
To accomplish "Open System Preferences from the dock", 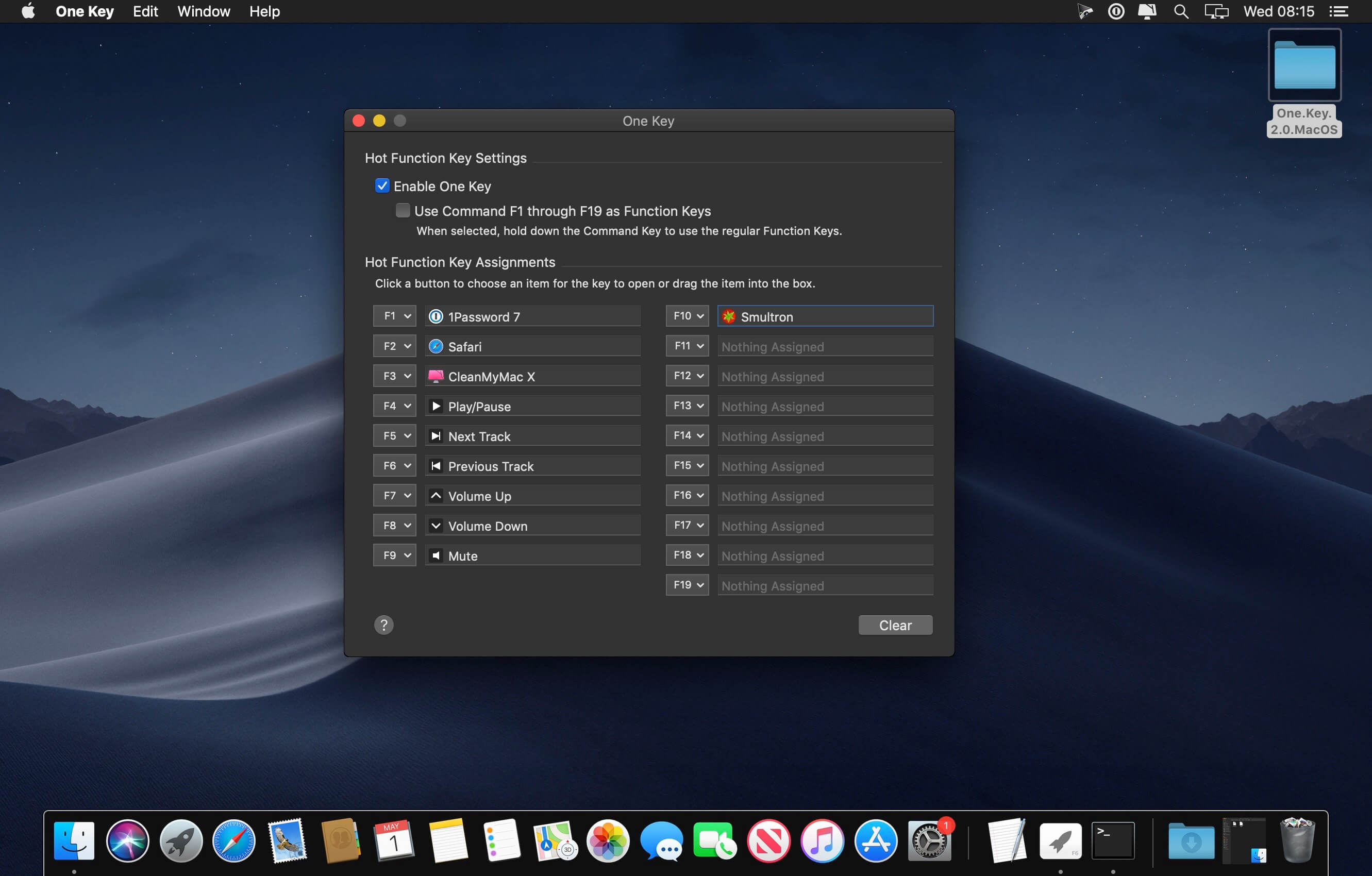I will pos(929,840).
